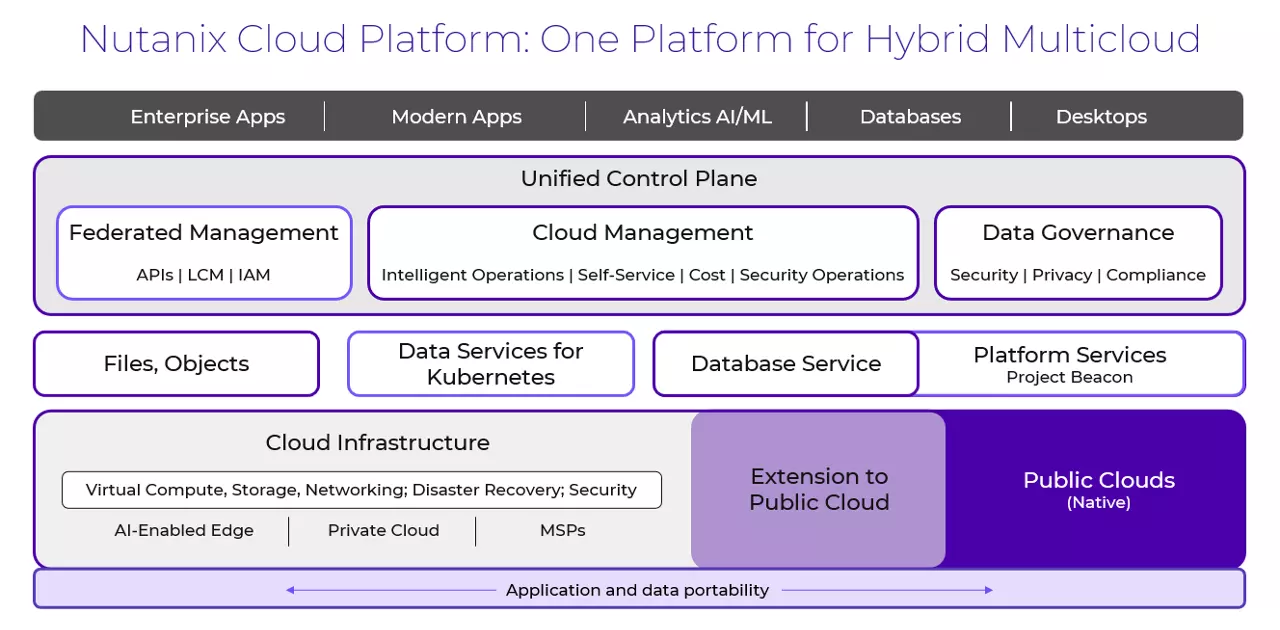Open the Analytics AI/ML section
Image resolution: width=1280 pixels, height=630 pixels.
696,117
